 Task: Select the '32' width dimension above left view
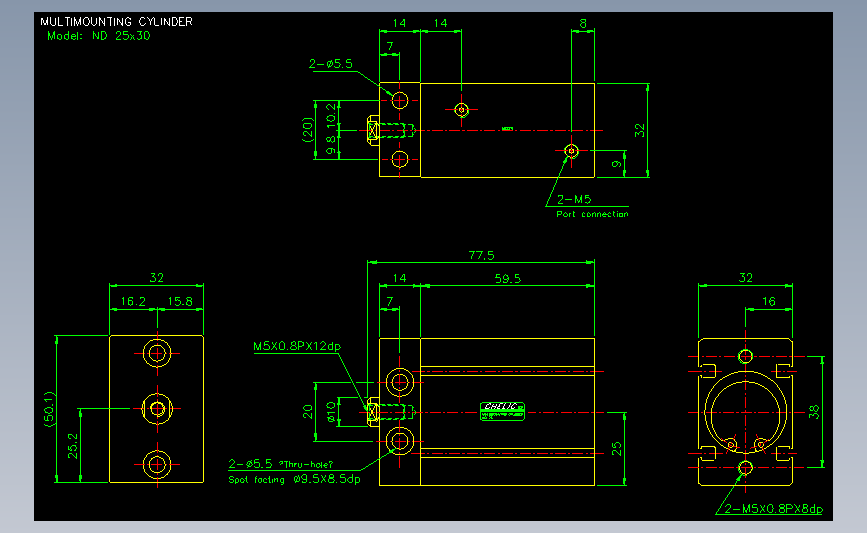click(156, 278)
